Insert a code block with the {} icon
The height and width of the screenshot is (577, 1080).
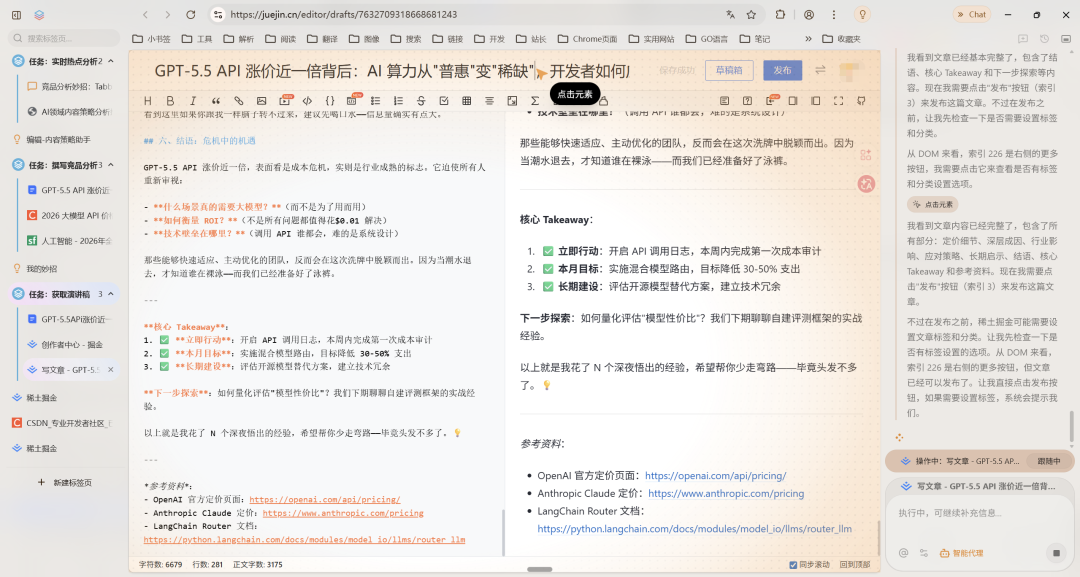328,100
